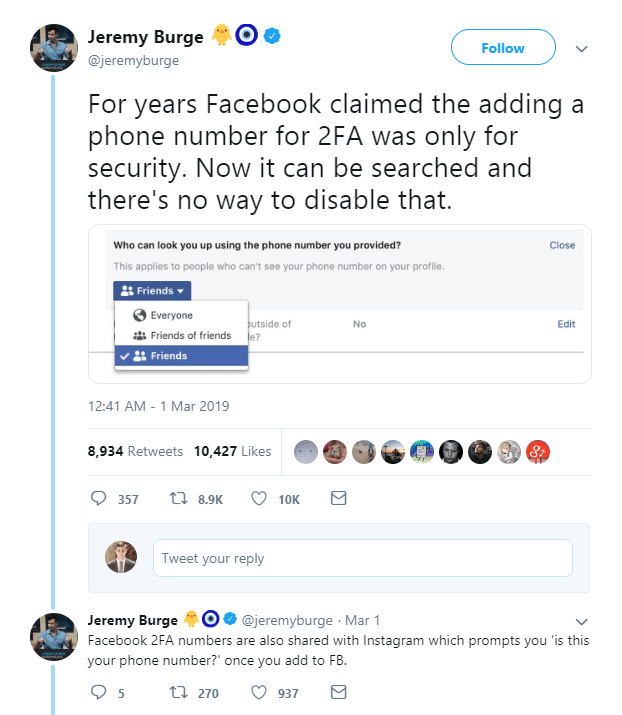Click the Tweet your reply field
The width and height of the screenshot is (622, 715).
click(x=363, y=558)
